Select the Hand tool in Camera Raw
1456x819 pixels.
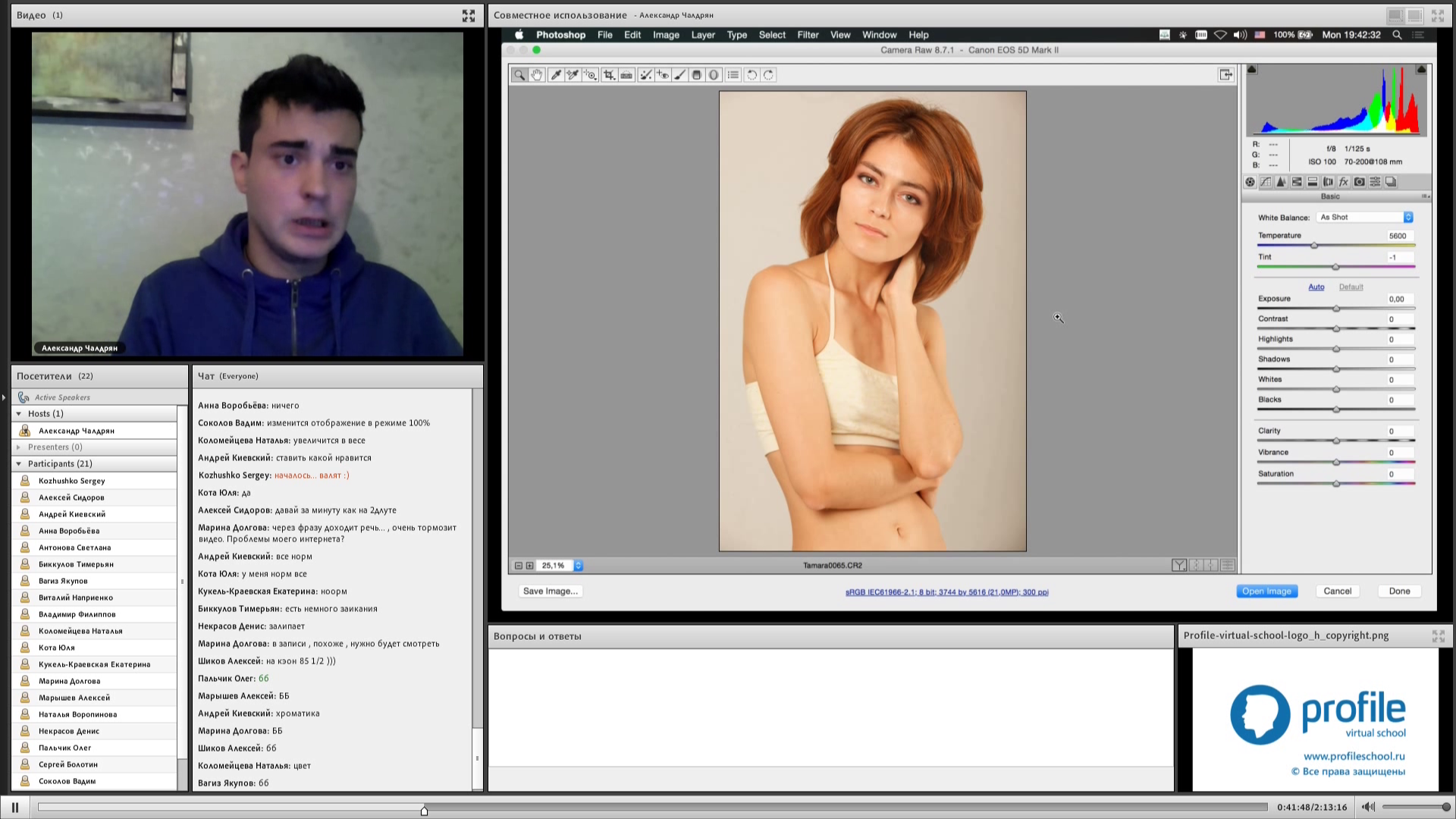[537, 75]
